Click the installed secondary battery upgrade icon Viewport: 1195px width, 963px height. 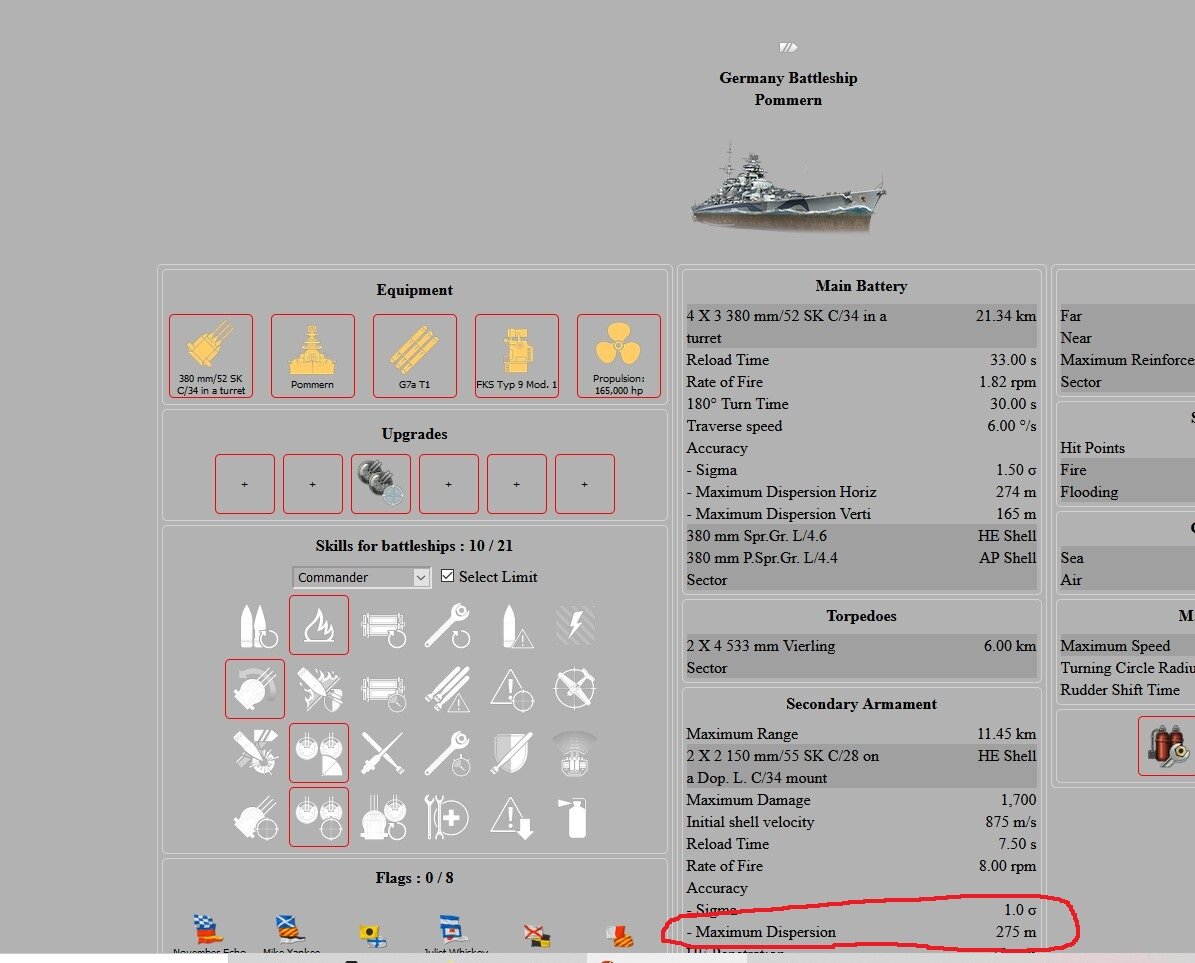pyautogui.click(x=381, y=484)
